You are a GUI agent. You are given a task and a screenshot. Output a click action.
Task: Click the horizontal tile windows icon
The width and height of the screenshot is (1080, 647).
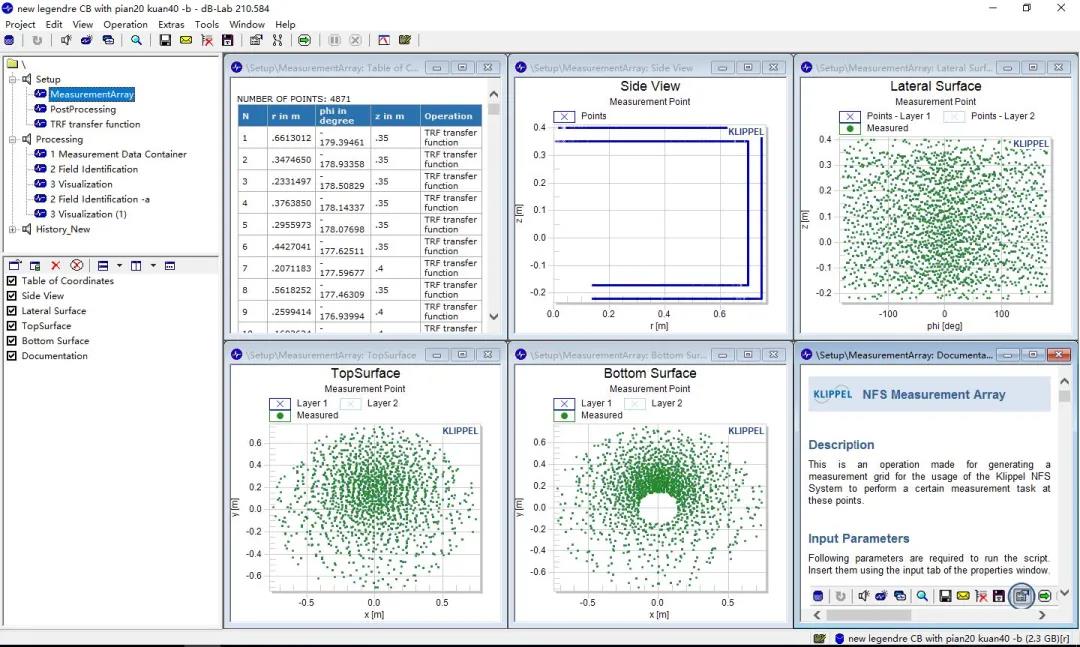[x=103, y=265]
